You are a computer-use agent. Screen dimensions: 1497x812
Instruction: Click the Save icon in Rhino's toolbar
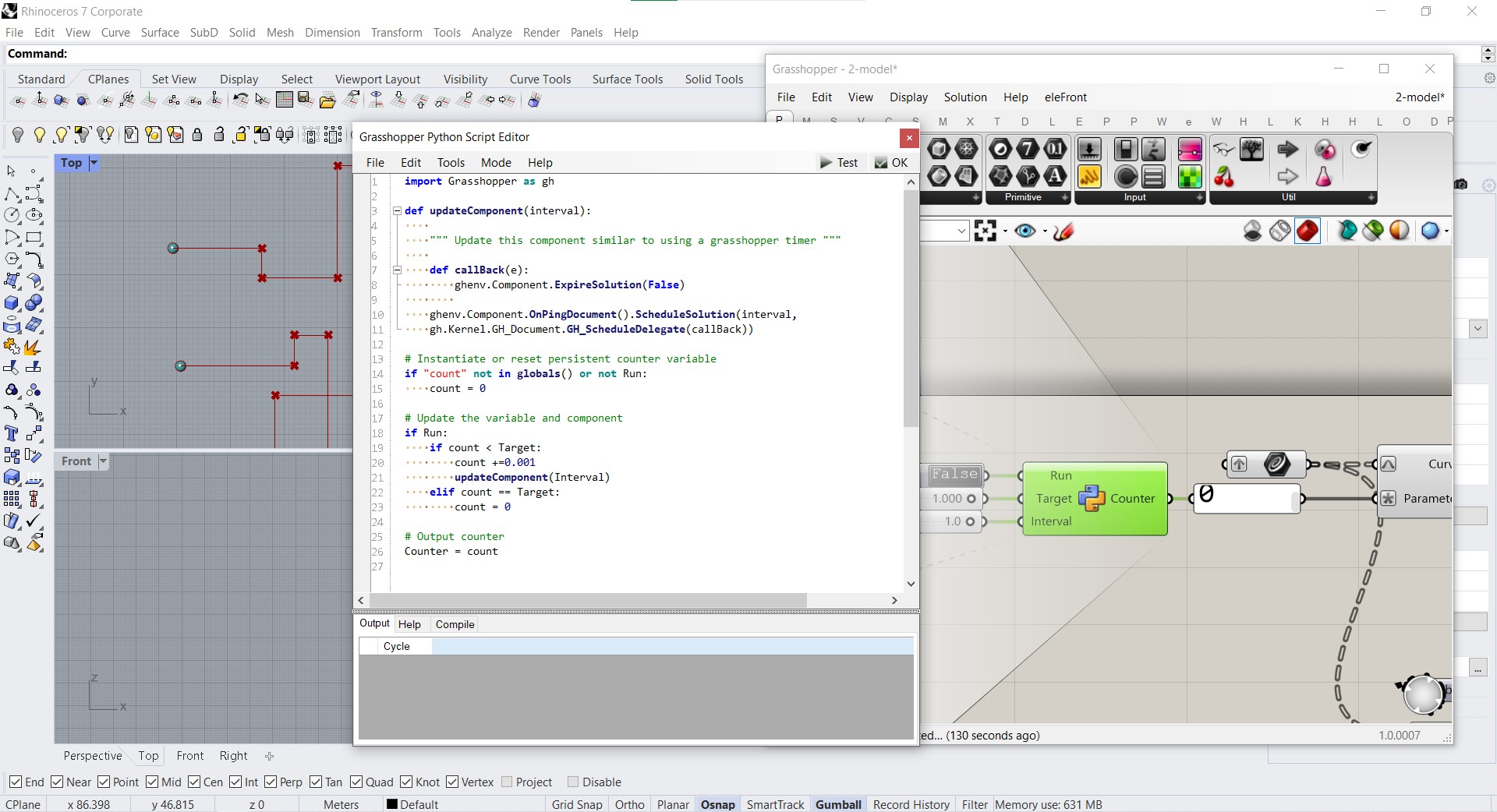(x=303, y=100)
